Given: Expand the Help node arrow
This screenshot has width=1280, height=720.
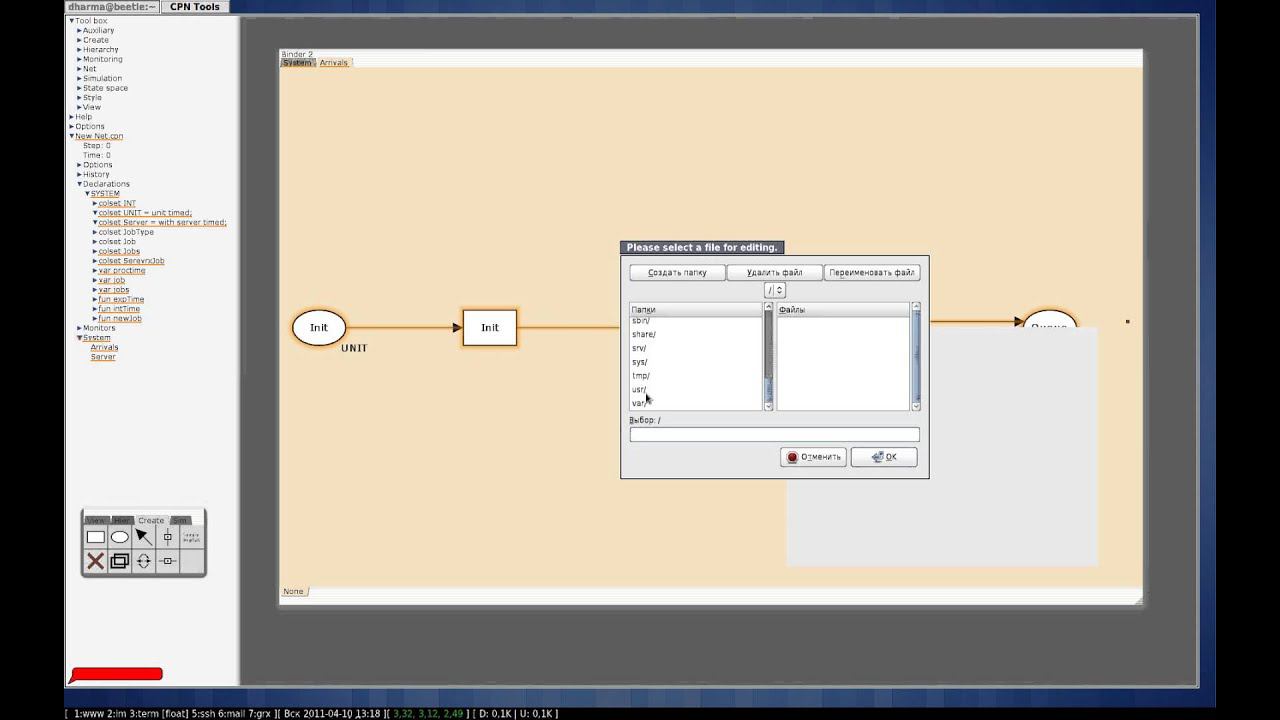Looking at the screenshot, I should [71, 117].
